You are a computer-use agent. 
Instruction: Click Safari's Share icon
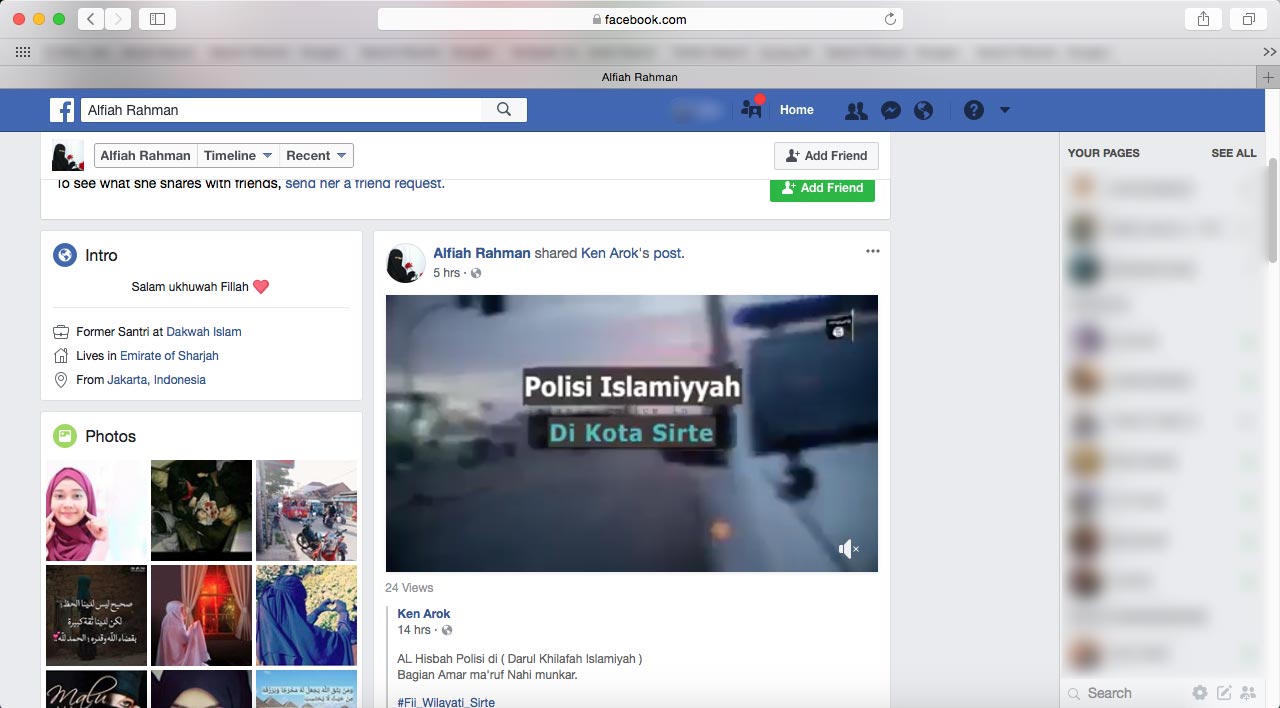coord(1203,19)
